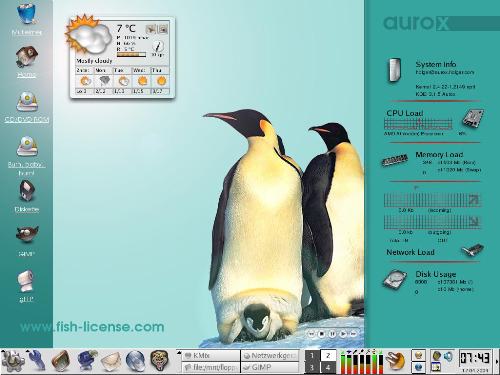Adjust the KMix volume level bars

tap(362, 362)
